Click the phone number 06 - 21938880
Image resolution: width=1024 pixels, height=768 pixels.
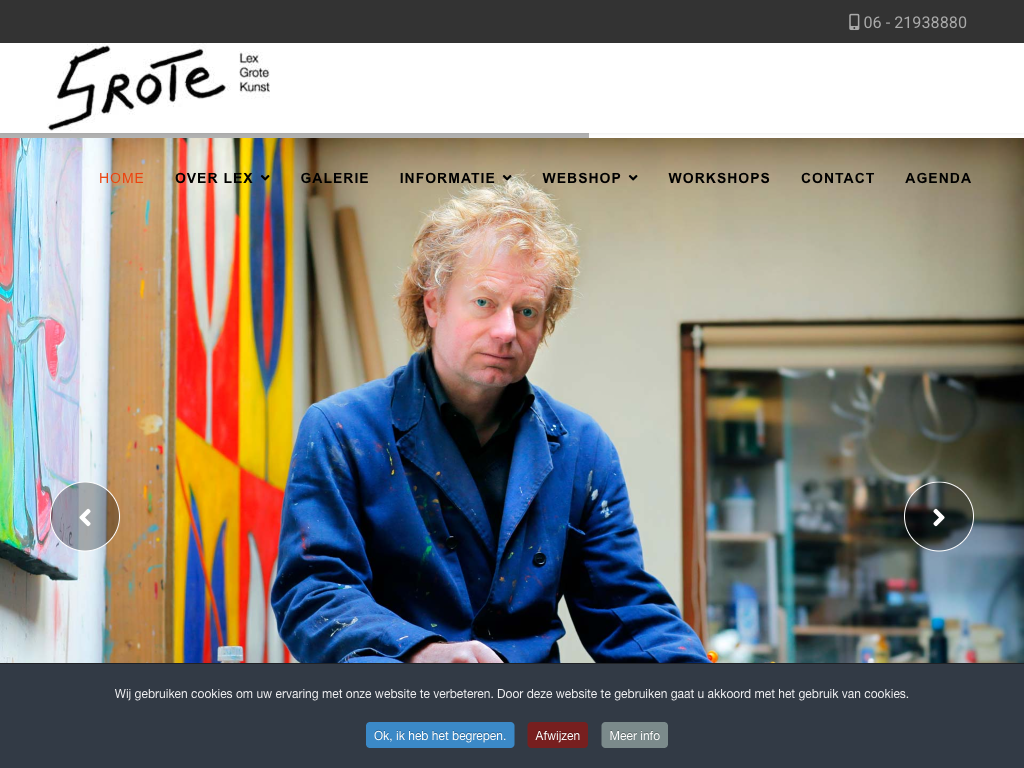click(915, 22)
